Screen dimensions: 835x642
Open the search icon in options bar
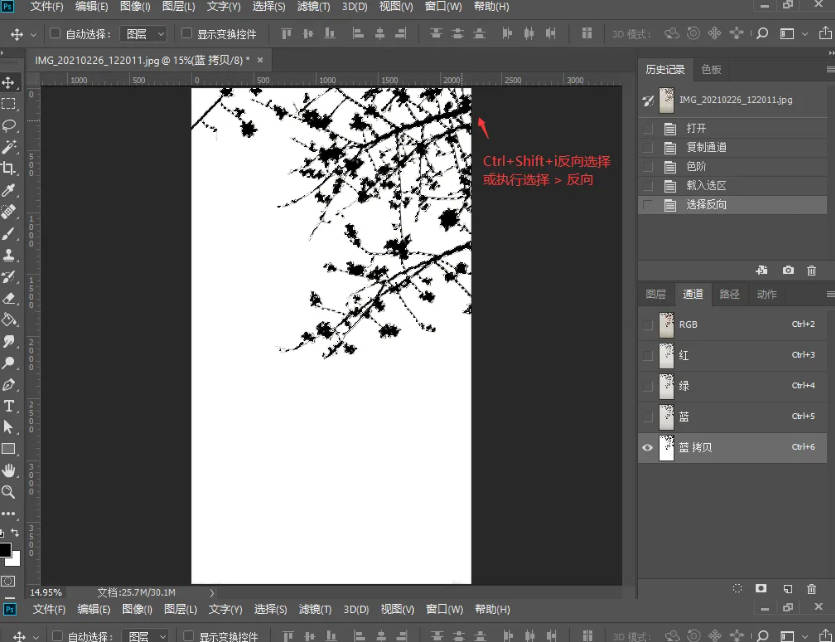tap(762, 33)
